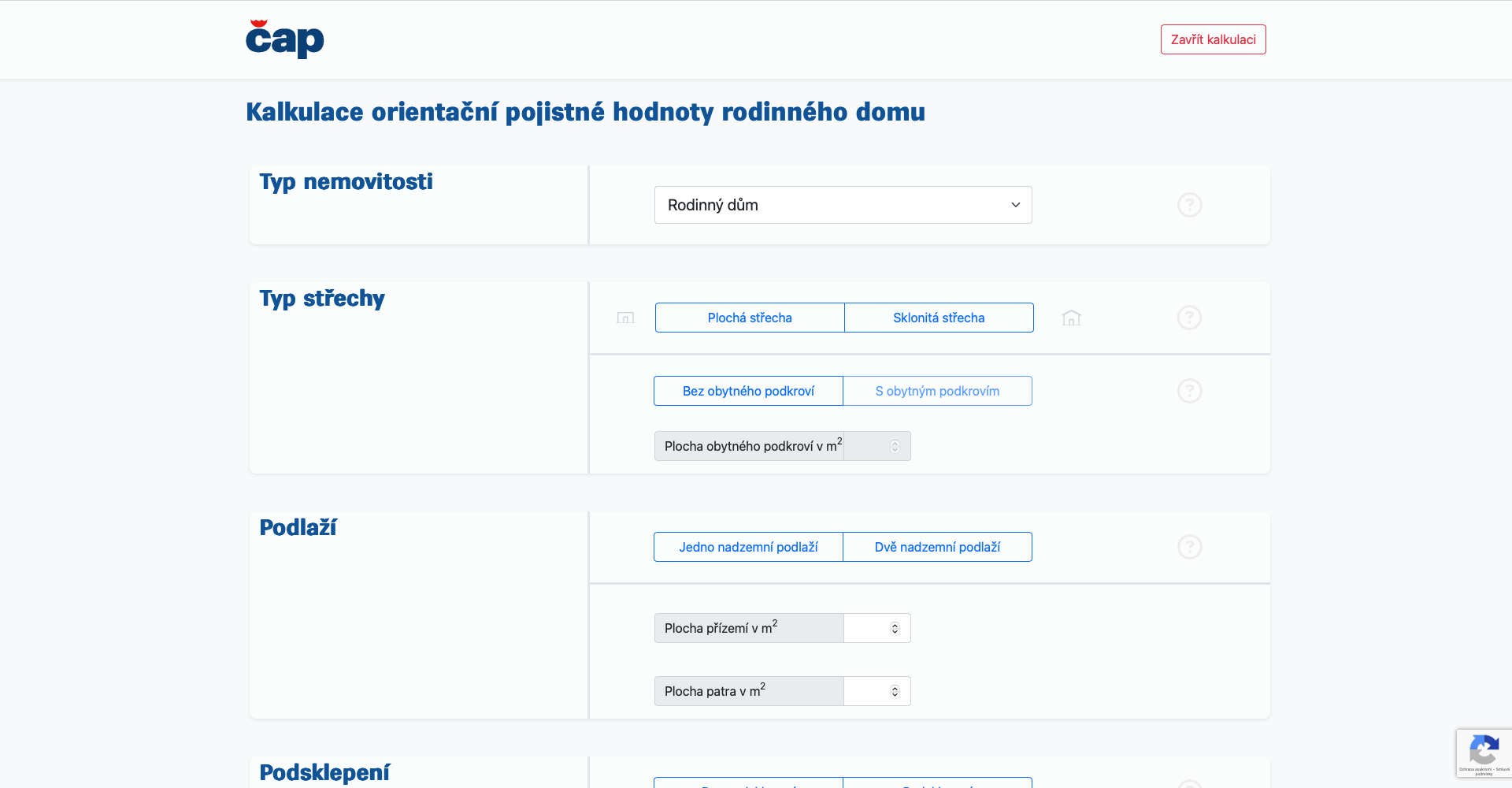This screenshot has width=1512, height=788.
Task: Select Plochá střecha option
Action: tap(750, 318)
